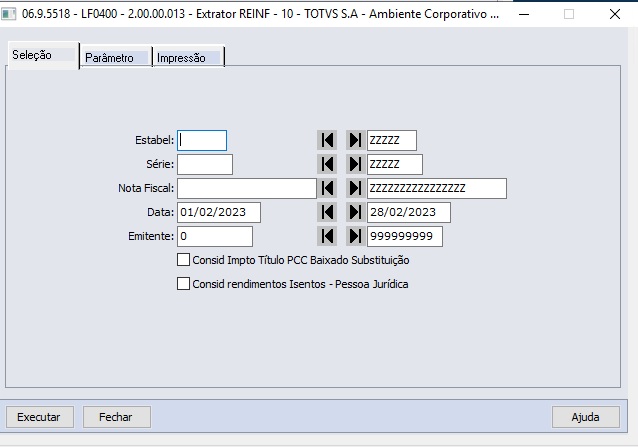
Task: Minimize the Extrator REINF window
Action: (x=524, y=14)
